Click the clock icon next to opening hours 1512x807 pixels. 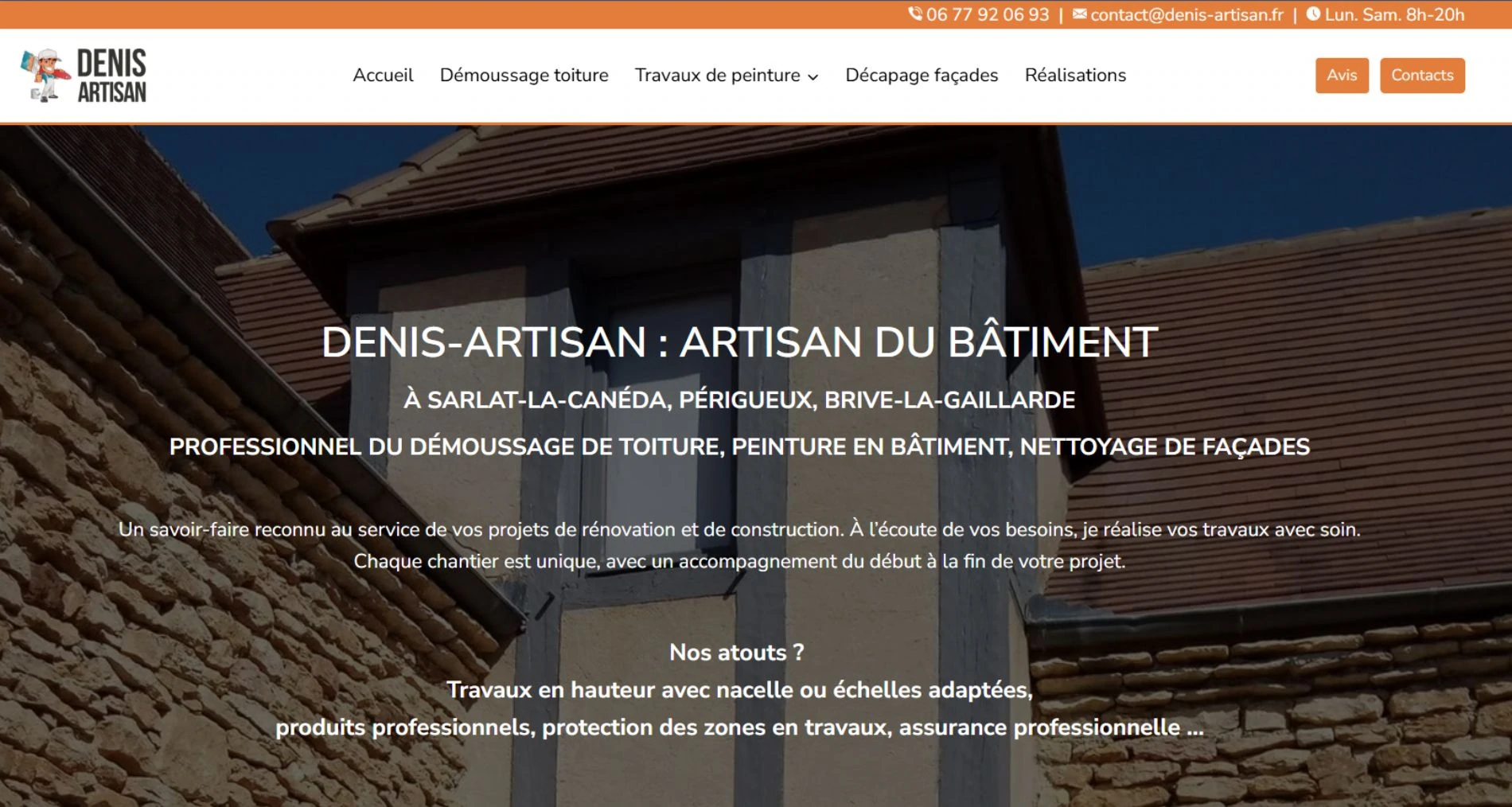coord(1314,14)
